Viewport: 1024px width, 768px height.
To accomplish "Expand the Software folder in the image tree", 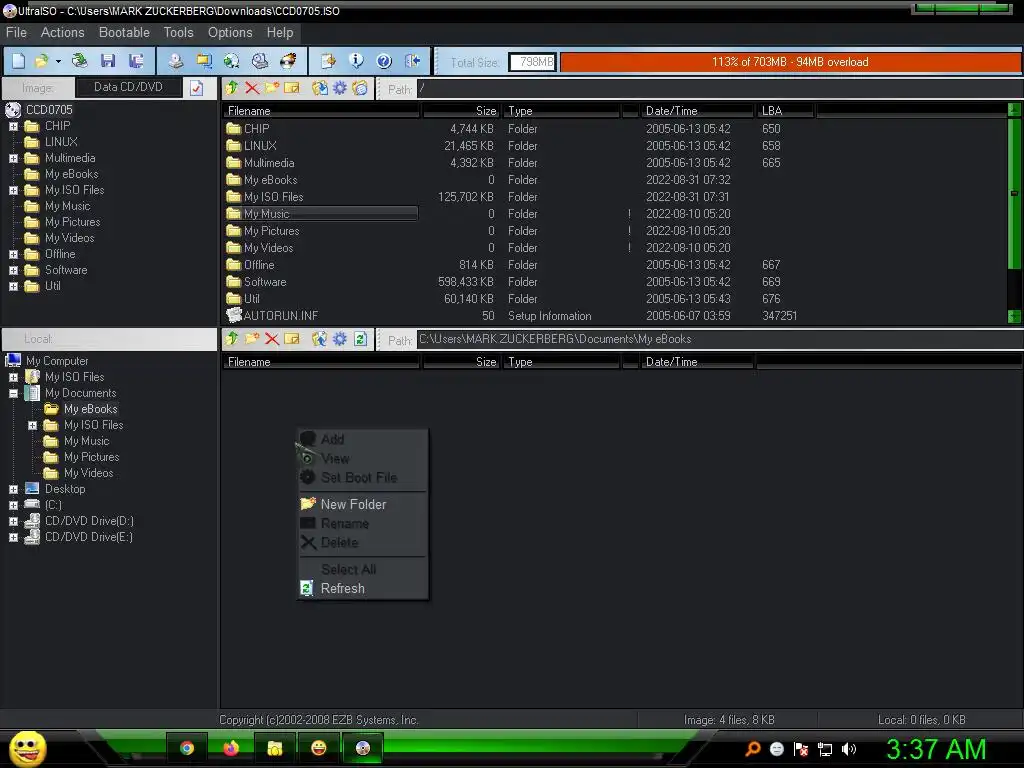I will 13,270.
